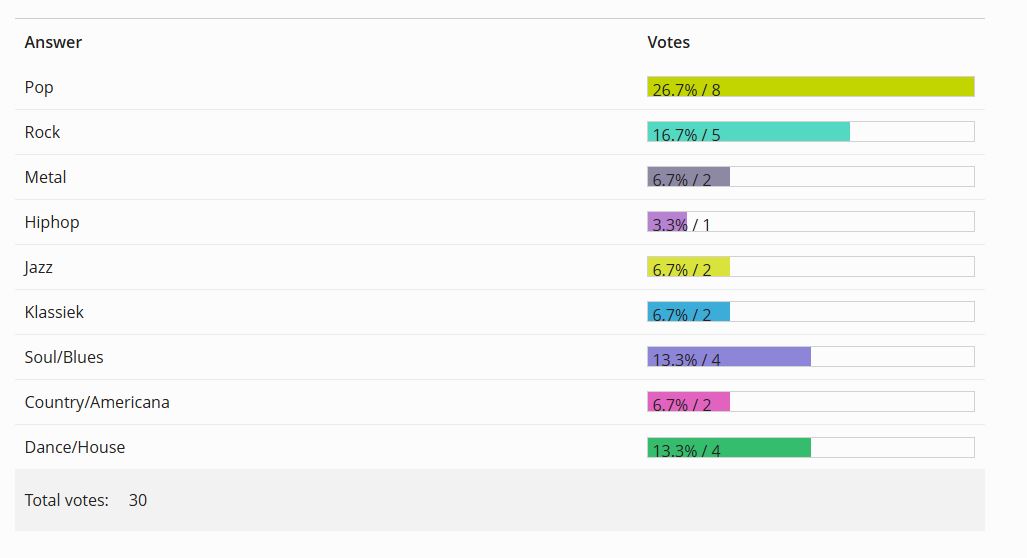Click the Total votes count text

(x=138, y=500)
